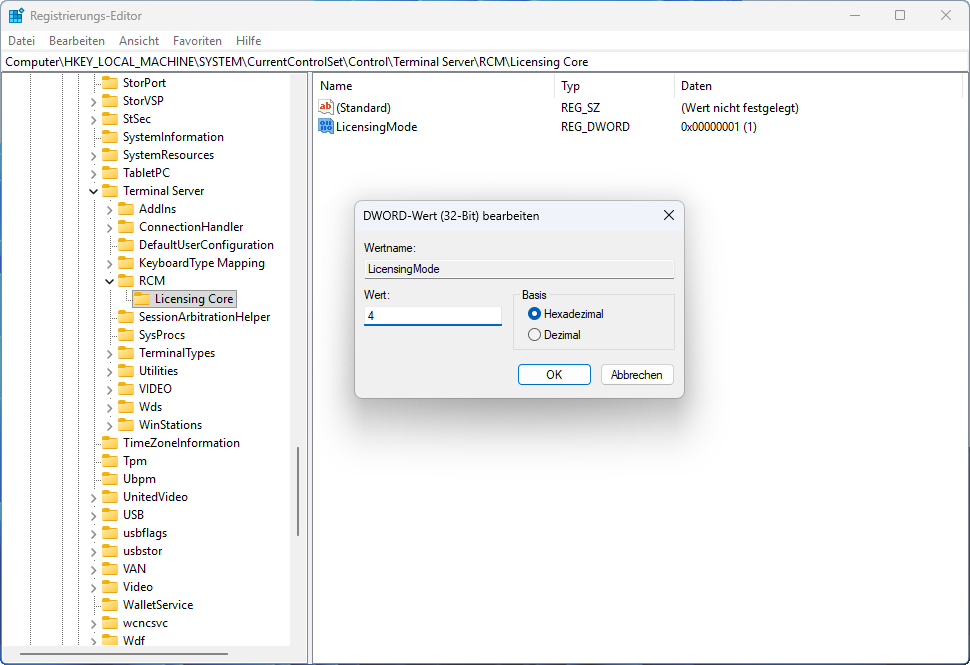Expand the KeyboardType Mapping key
Viewport: 970px width, 665px height.
point(109,264)
